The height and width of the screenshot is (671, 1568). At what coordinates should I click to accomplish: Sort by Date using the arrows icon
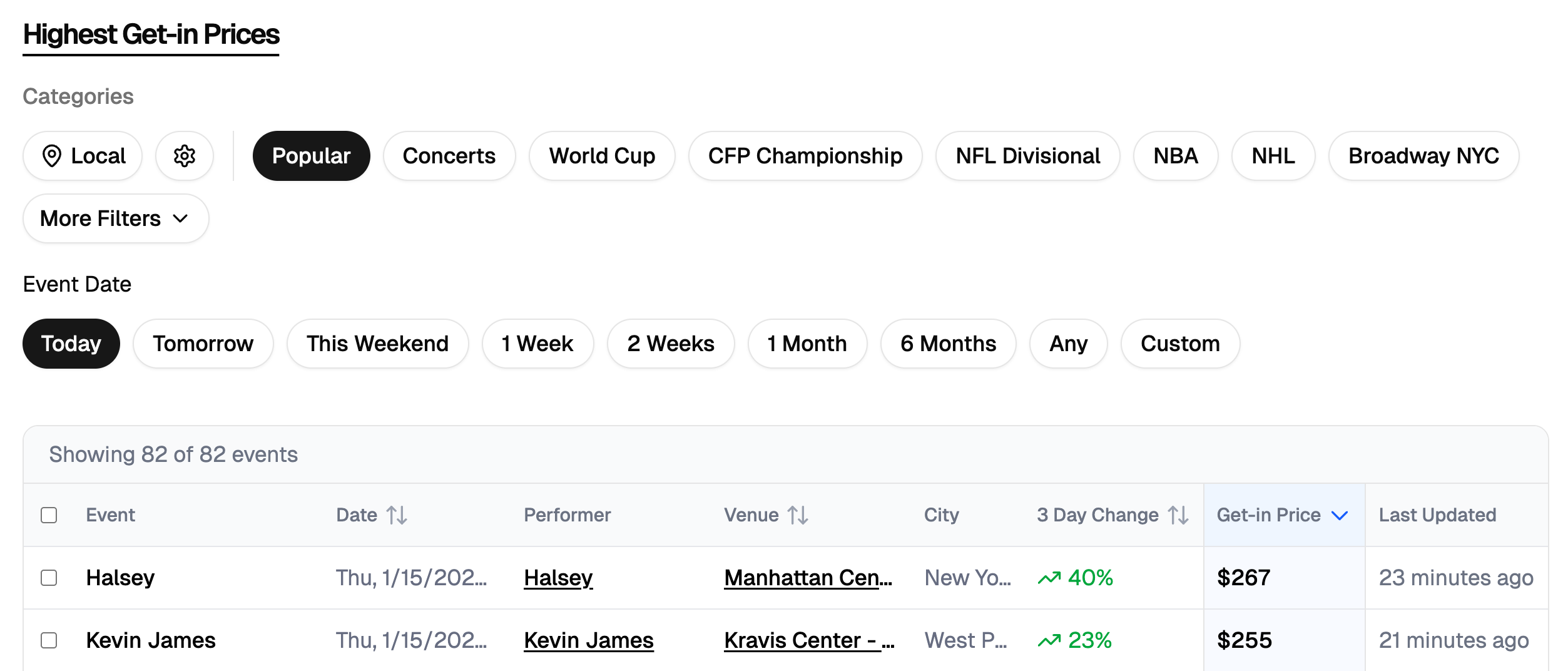point(397,515)
